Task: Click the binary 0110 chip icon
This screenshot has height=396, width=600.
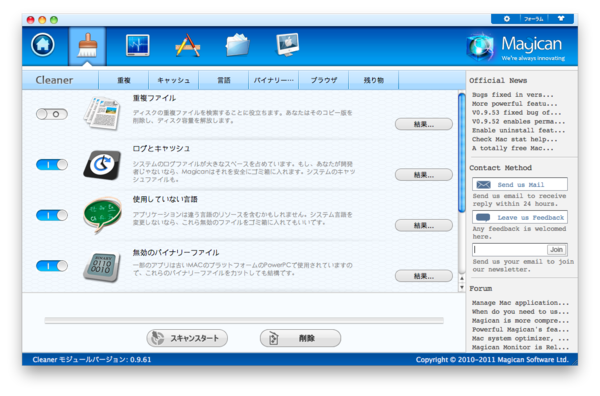Action: (x=102, y=267)
